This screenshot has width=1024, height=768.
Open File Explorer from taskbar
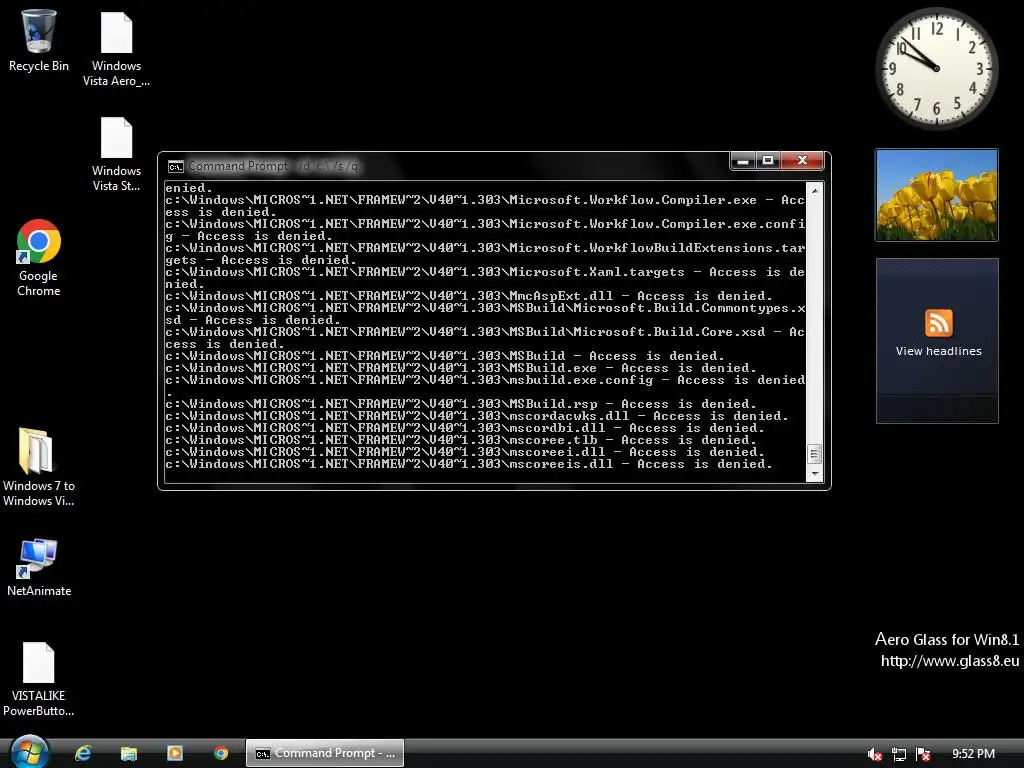click(x=129, y=753)
